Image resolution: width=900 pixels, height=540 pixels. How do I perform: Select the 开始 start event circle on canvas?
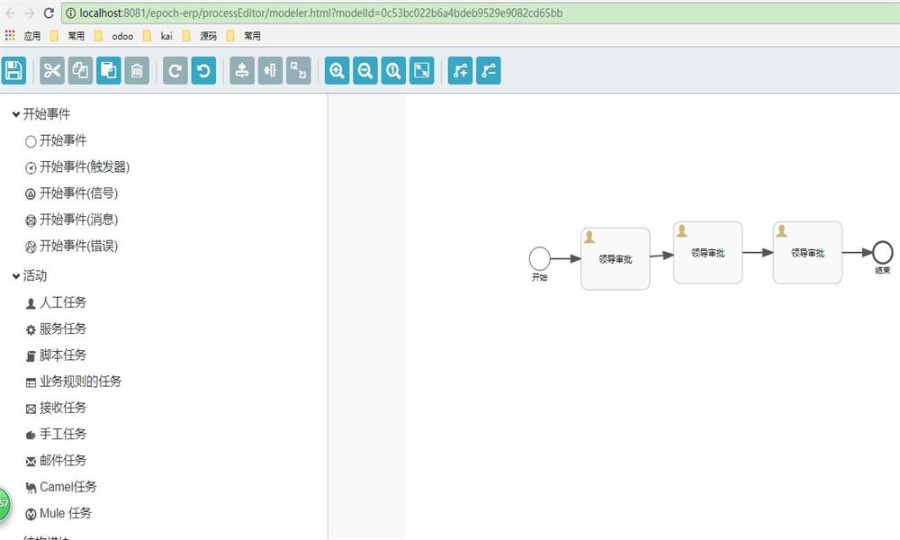[540, 259]
